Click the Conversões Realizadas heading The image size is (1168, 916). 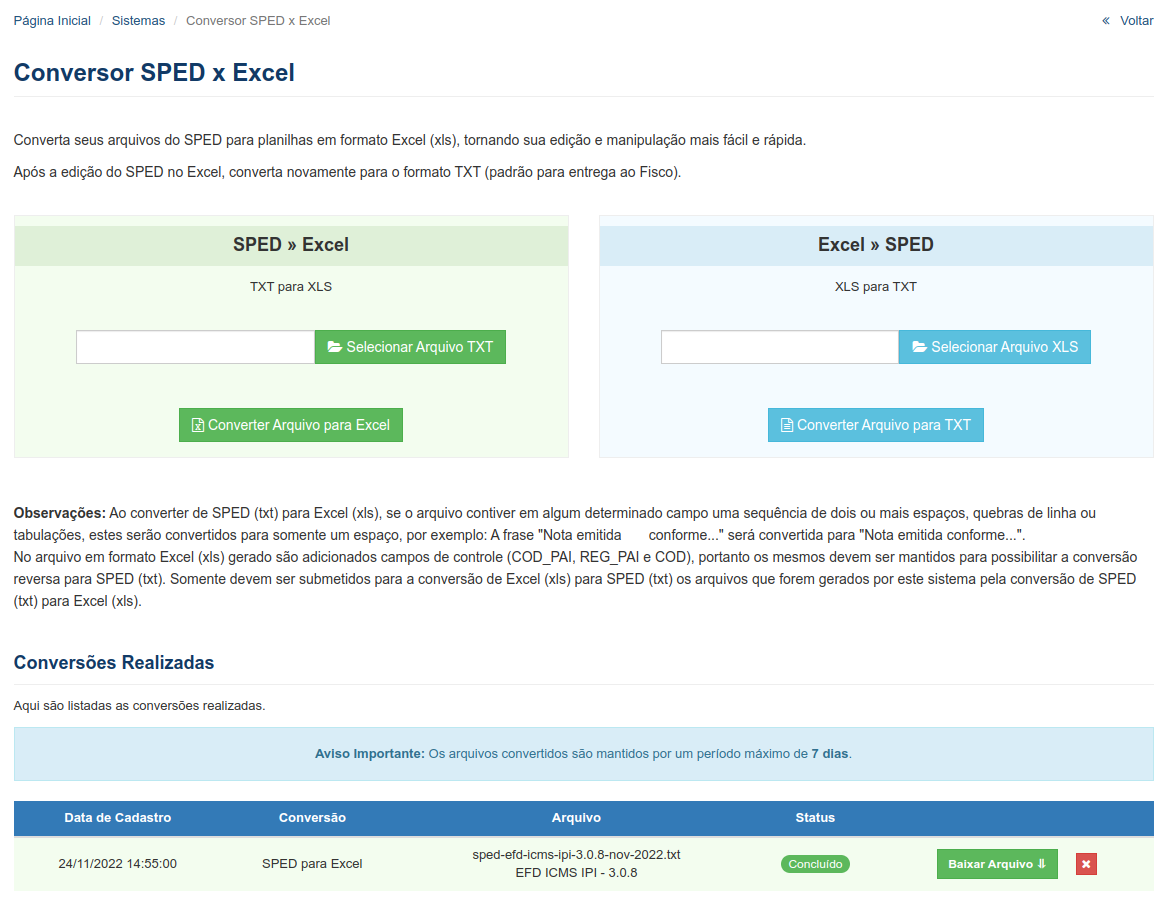point(114,663)
